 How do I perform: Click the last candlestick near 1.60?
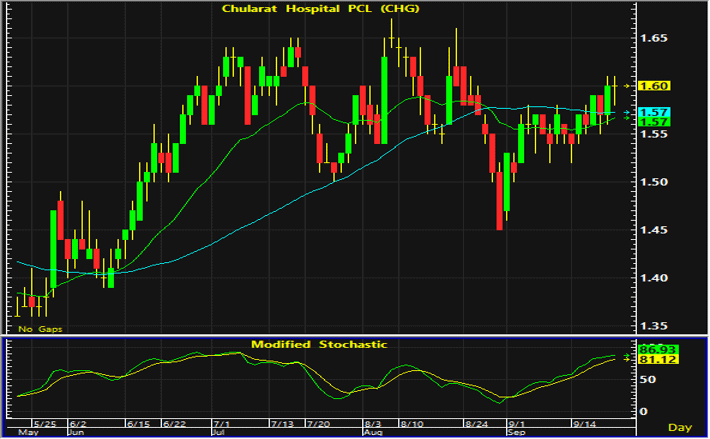click(614, 91)
